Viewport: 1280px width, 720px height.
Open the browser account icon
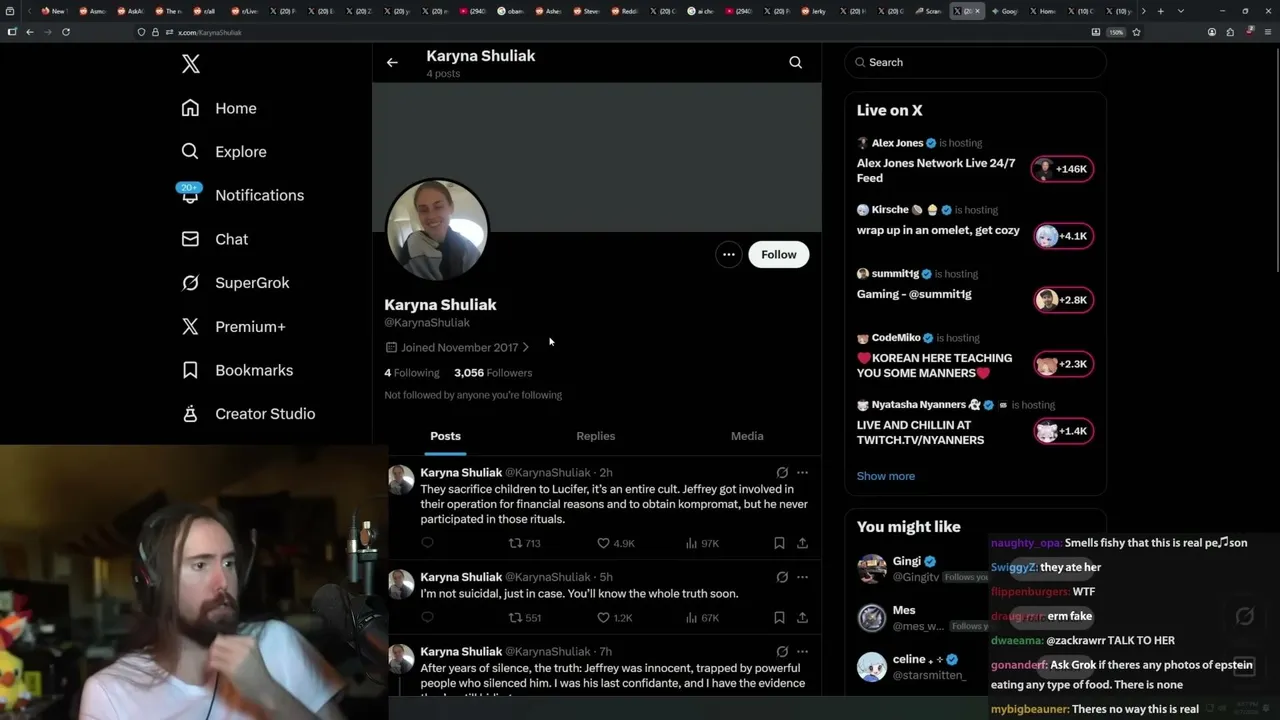pos(1212,32)
